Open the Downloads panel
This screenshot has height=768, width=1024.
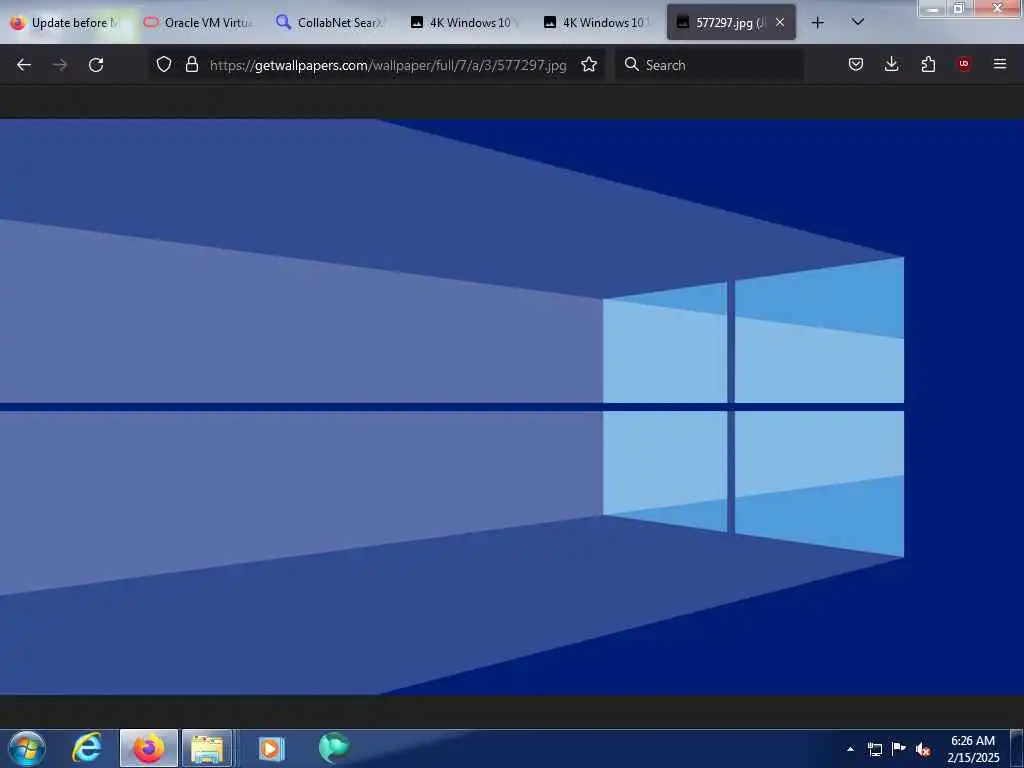pos(891,64)
